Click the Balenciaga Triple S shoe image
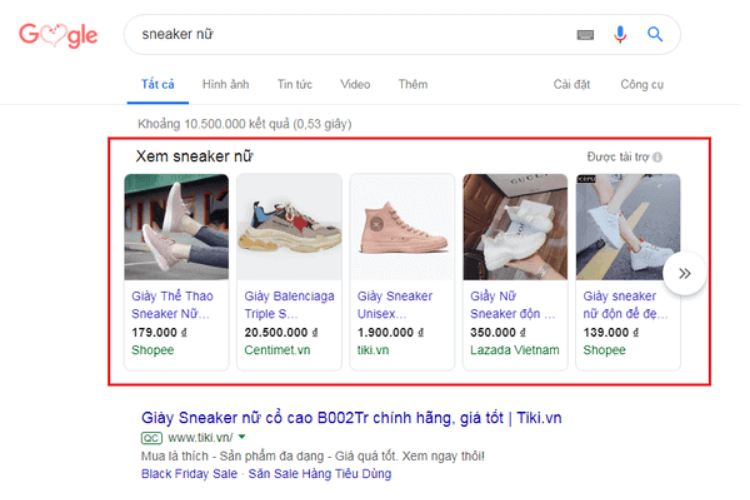Viewport: 750px width, 500px height. [289, 227]
